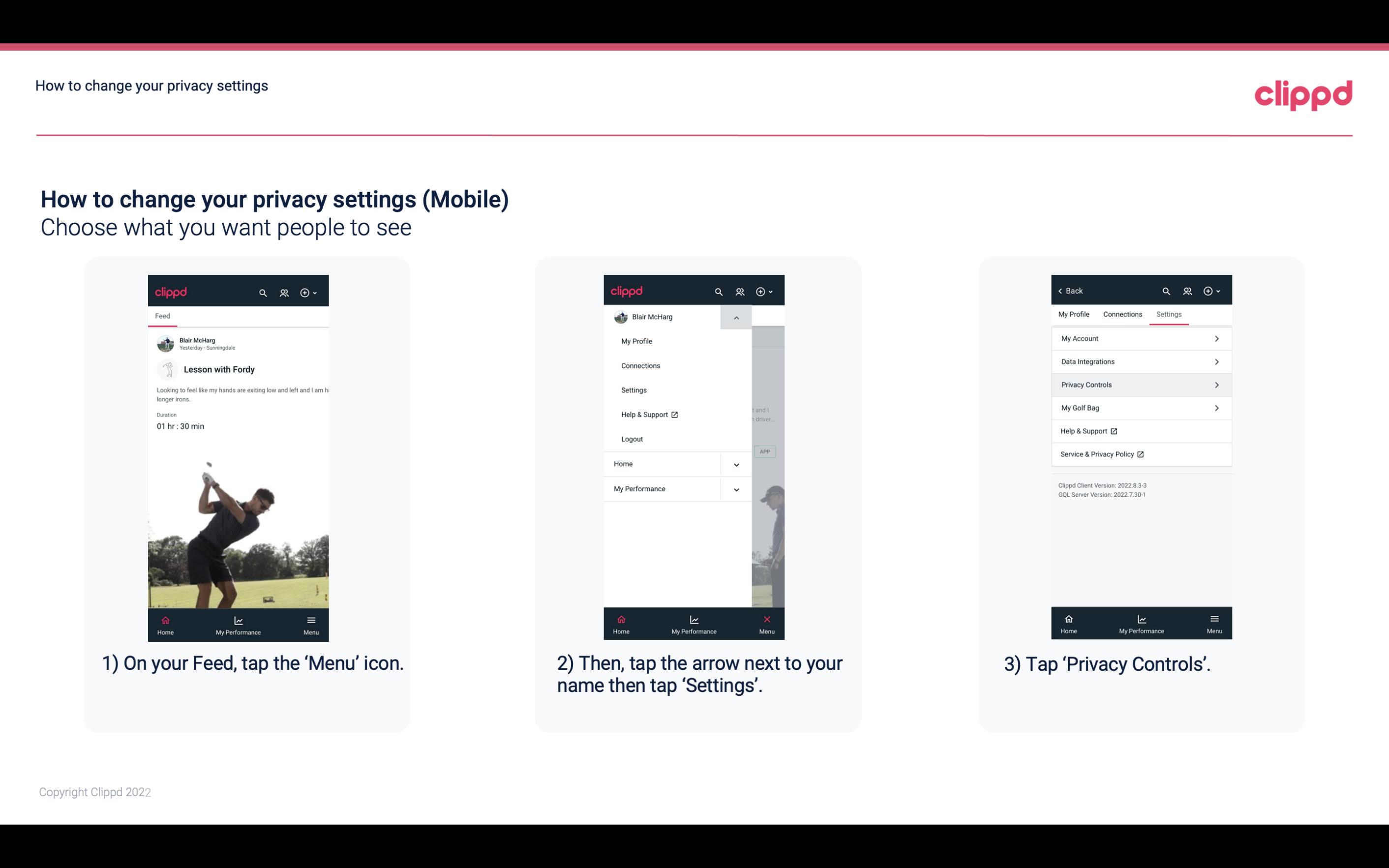Tap the Search icon in top bar
This screenshot has width=1389, height=868.
tap(262, 291)
